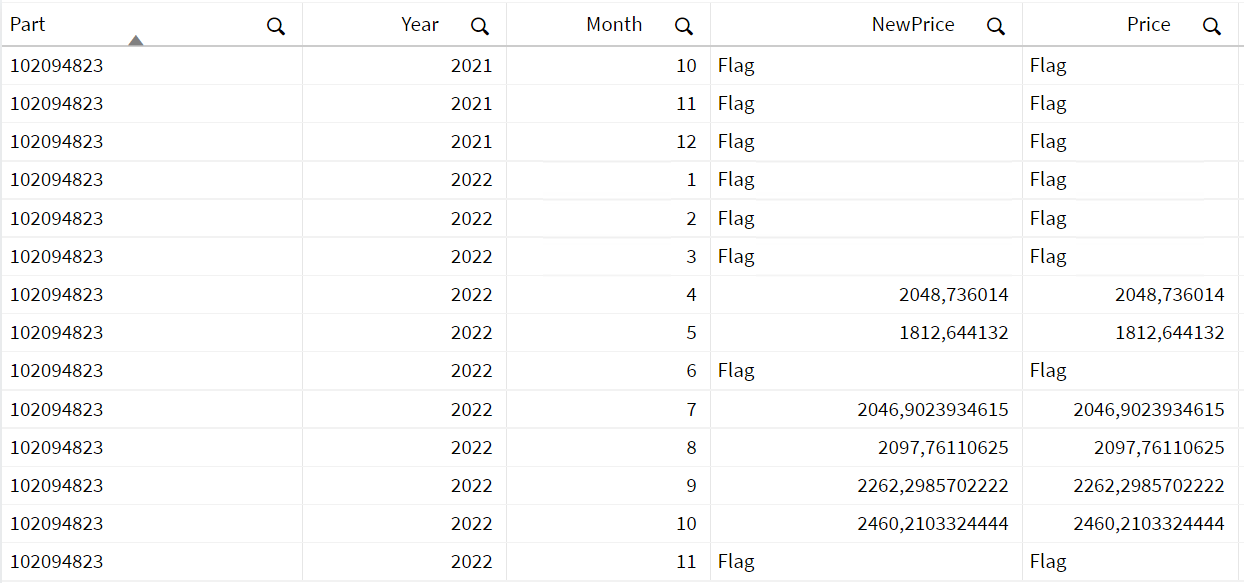
Task: Click Part number in first table row
Action: (x=57, y=66)
